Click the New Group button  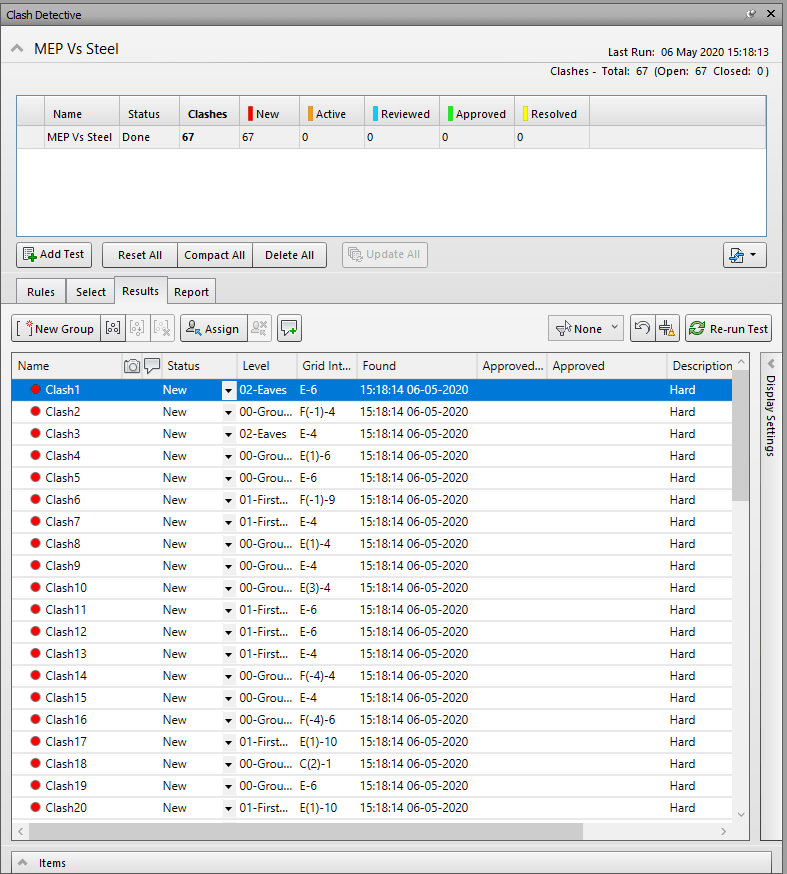coord(56,328)
